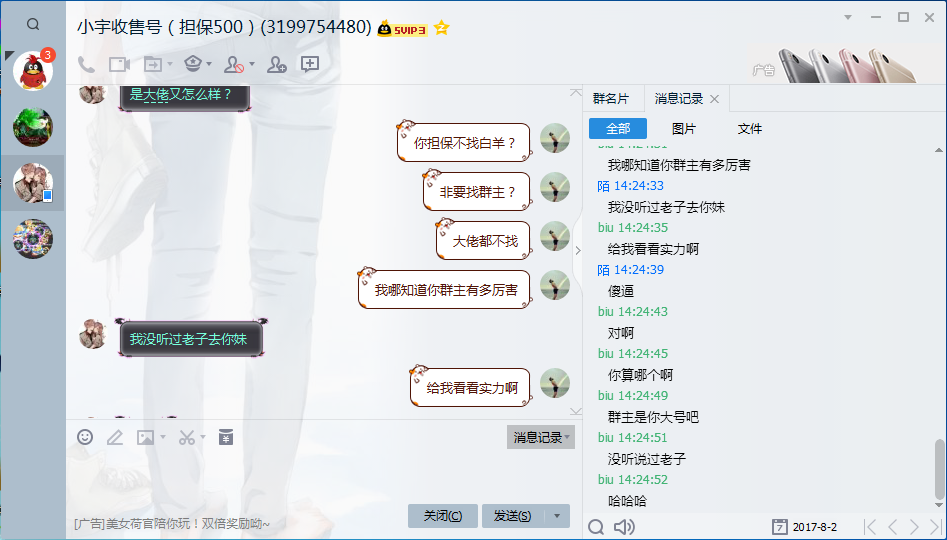This screenshot has height=540, width=947.
Task: Expand the send options dropdown arrow
Action: coord(557,516)
